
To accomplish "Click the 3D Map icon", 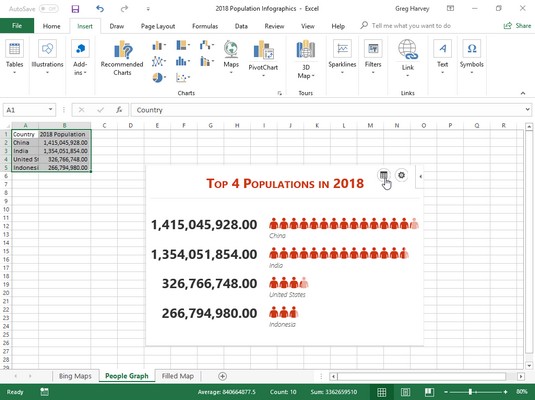I will click(x=305, y=49).
